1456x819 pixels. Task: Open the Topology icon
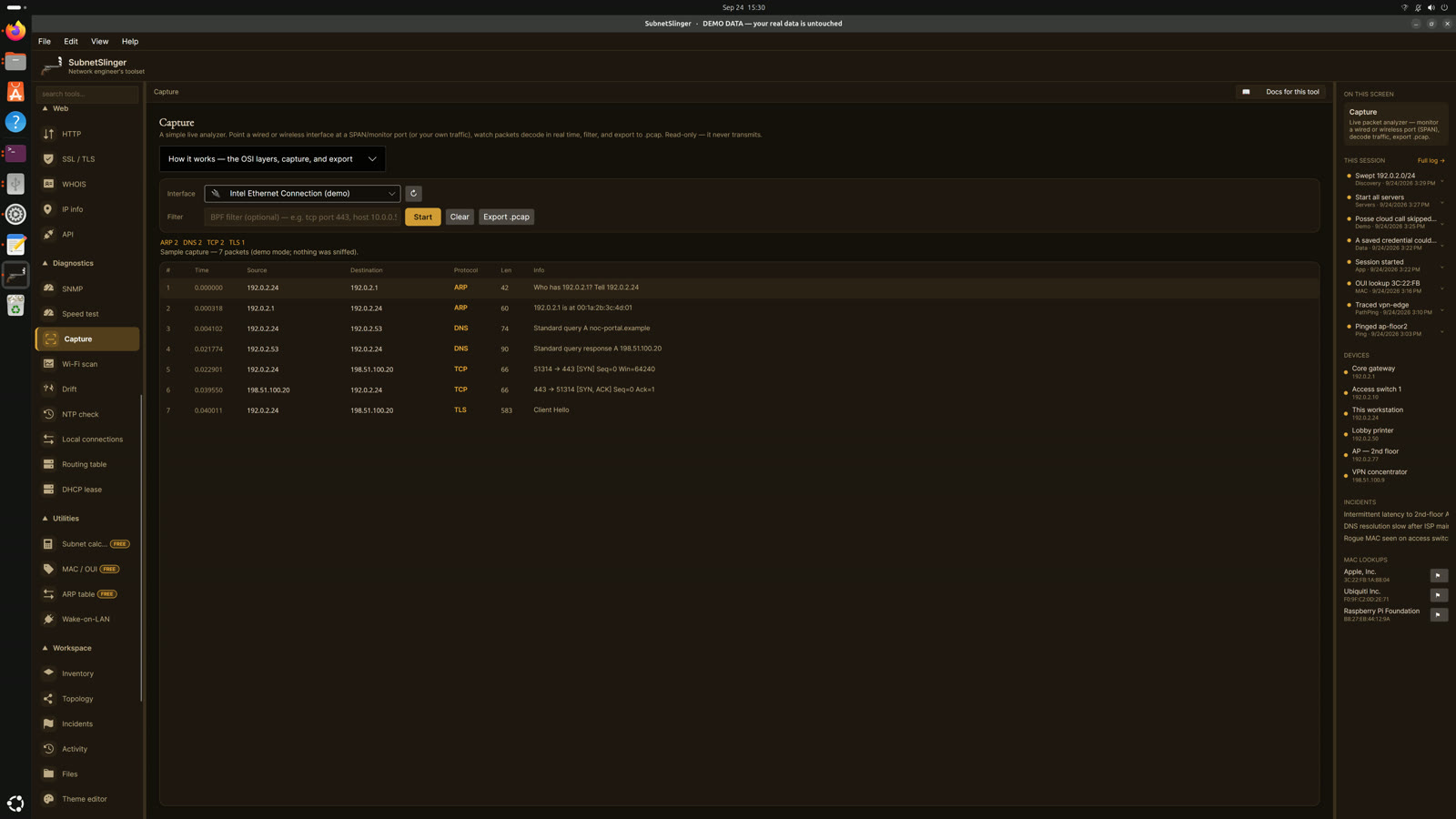[48, 699]
